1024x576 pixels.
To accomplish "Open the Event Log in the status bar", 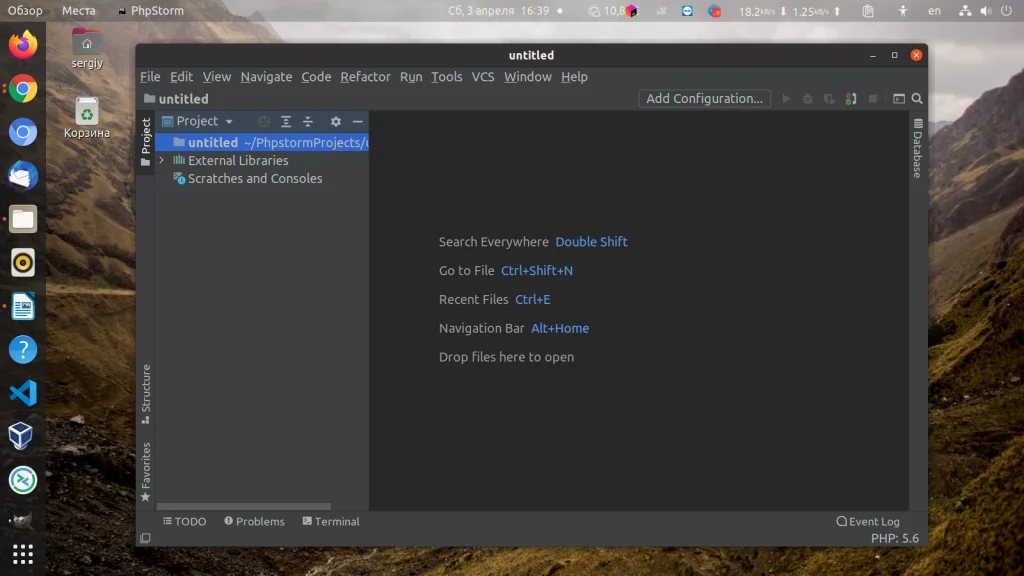I will [x=868, y=521].
